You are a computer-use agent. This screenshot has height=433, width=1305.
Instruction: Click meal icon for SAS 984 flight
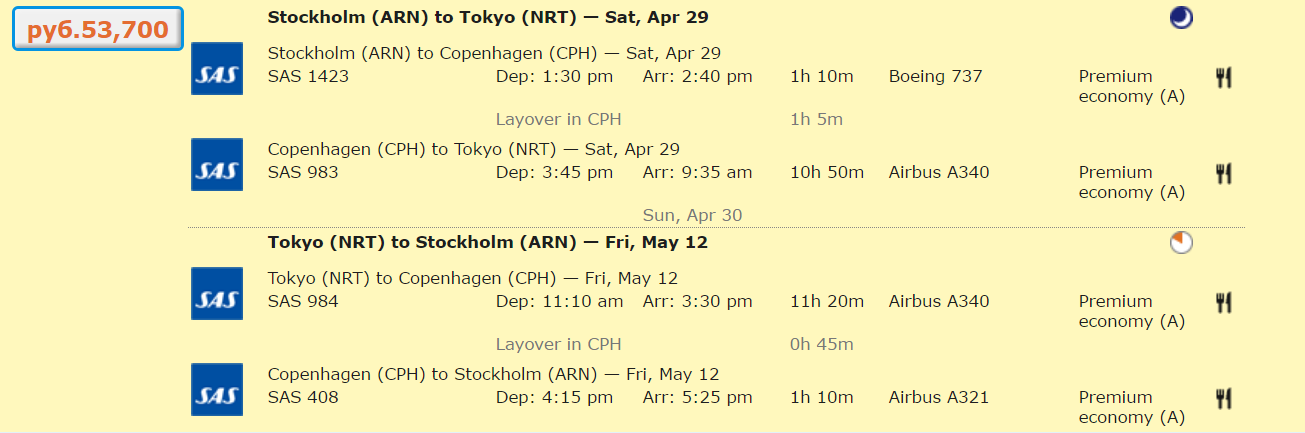pos(1223,302)
